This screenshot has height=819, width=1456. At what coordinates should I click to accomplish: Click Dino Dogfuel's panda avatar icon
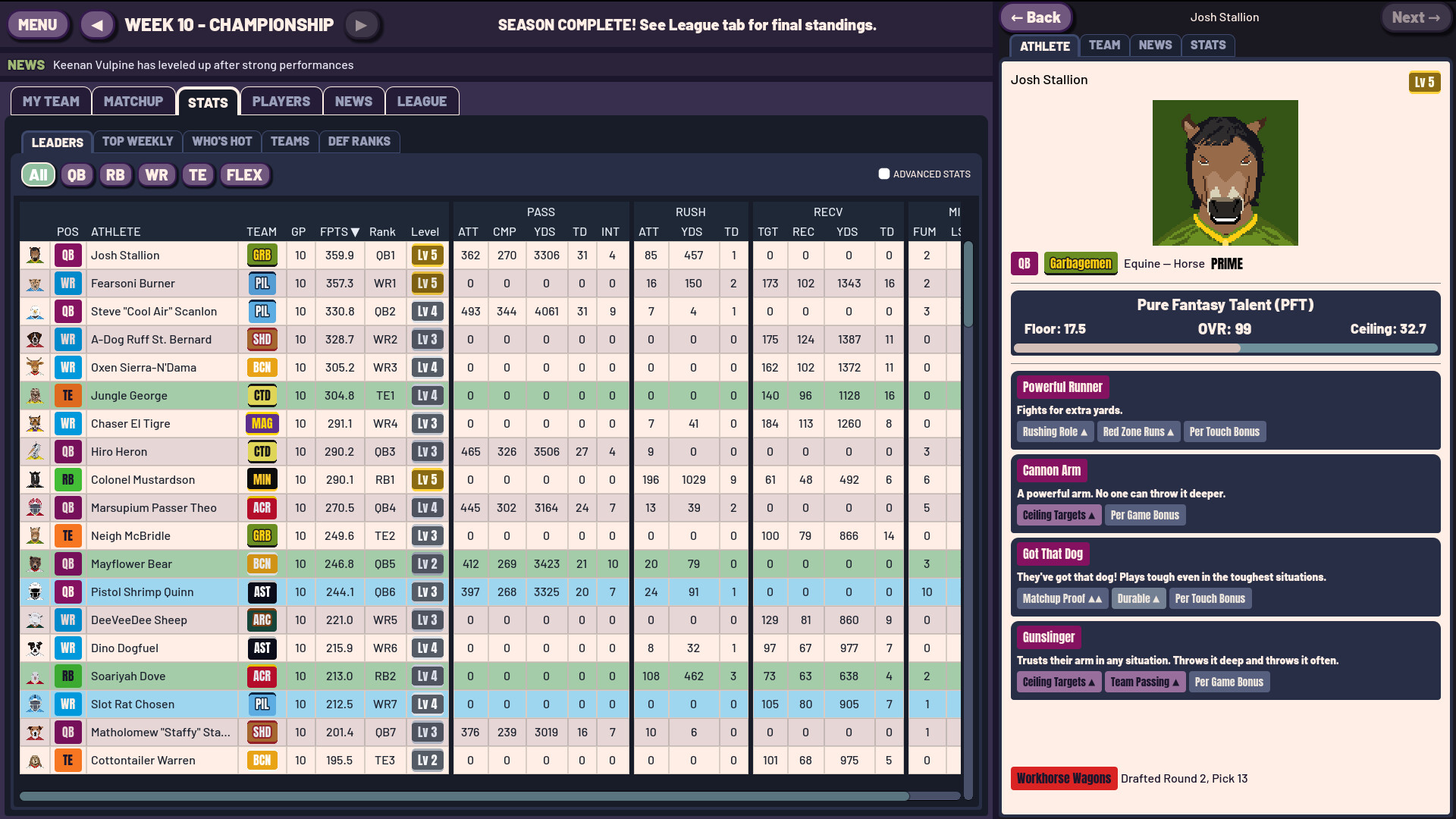coord(35,648)
